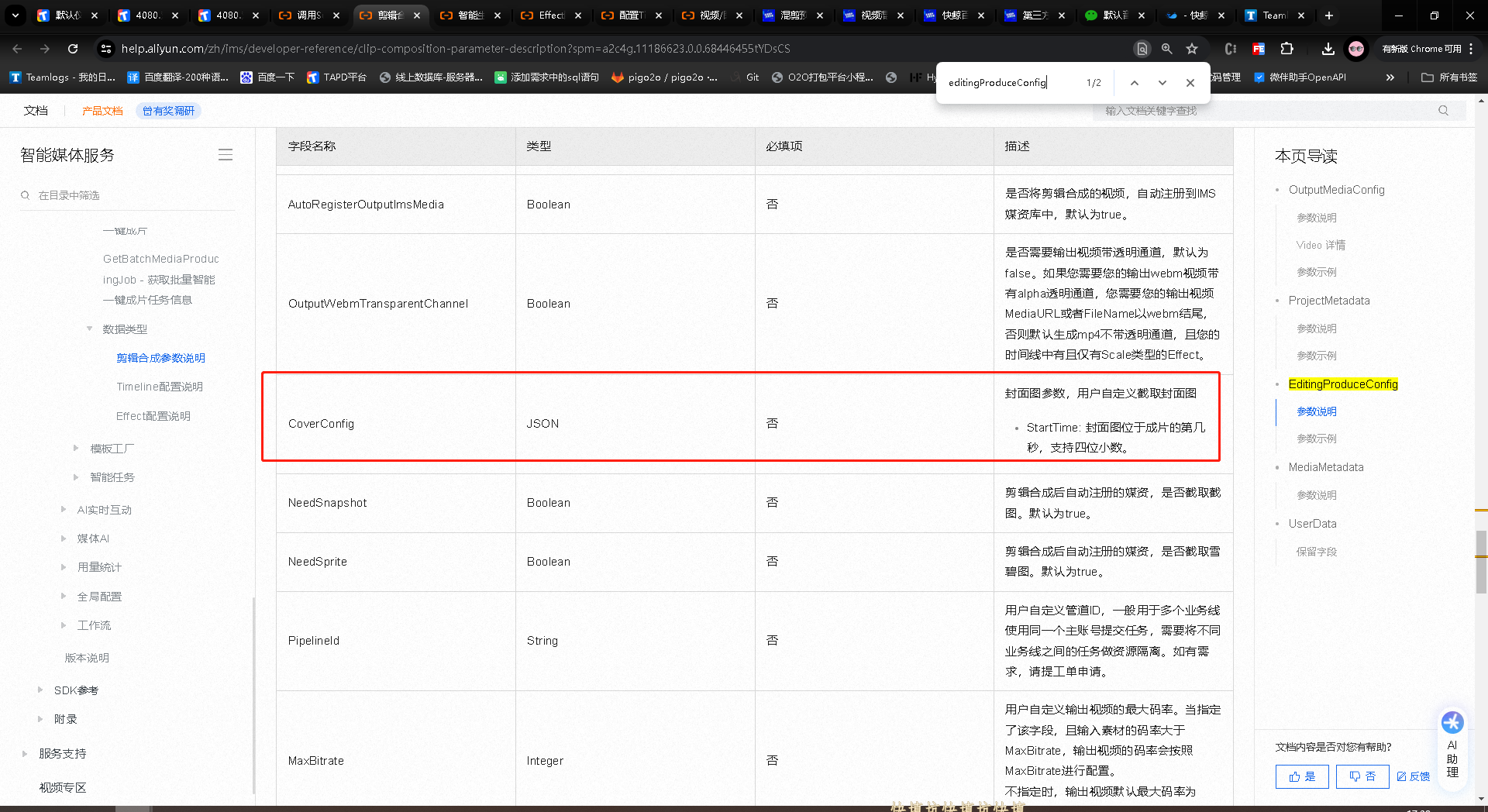Select the 文档 tab
Image resolution: width=1488 pixels, height=812 pixels.
36,111
